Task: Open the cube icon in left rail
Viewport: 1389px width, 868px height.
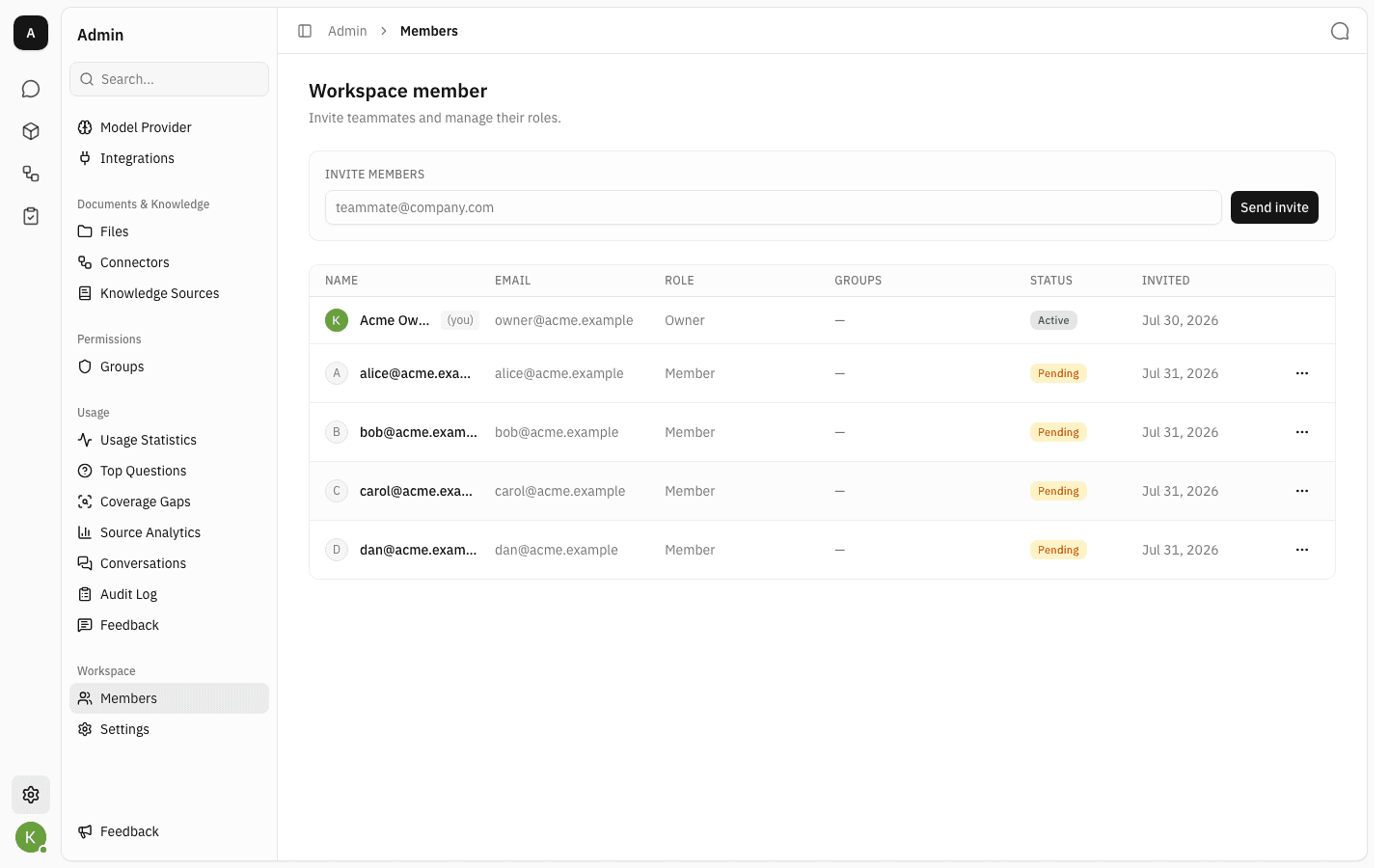Action: point(31,131)
